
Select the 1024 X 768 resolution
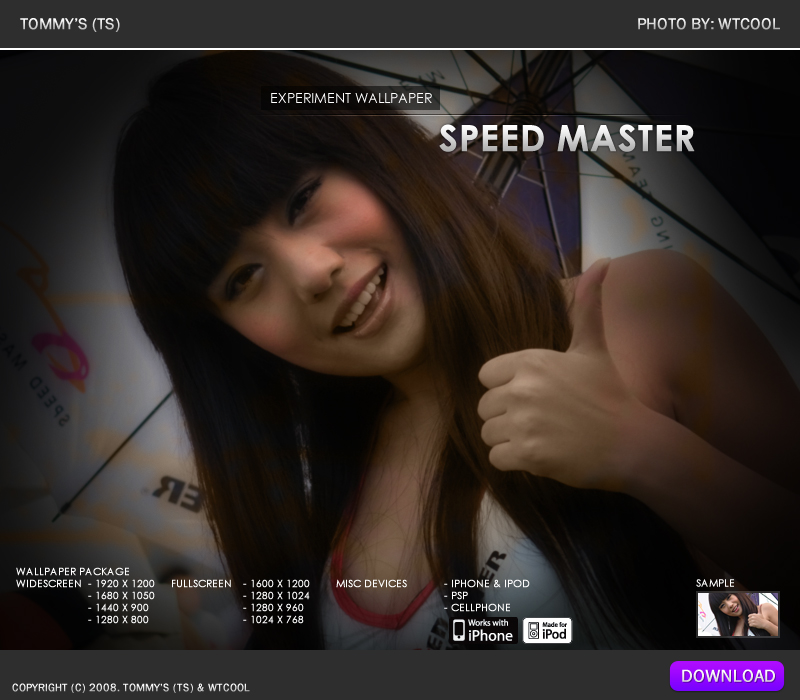[x=277, y=619]
